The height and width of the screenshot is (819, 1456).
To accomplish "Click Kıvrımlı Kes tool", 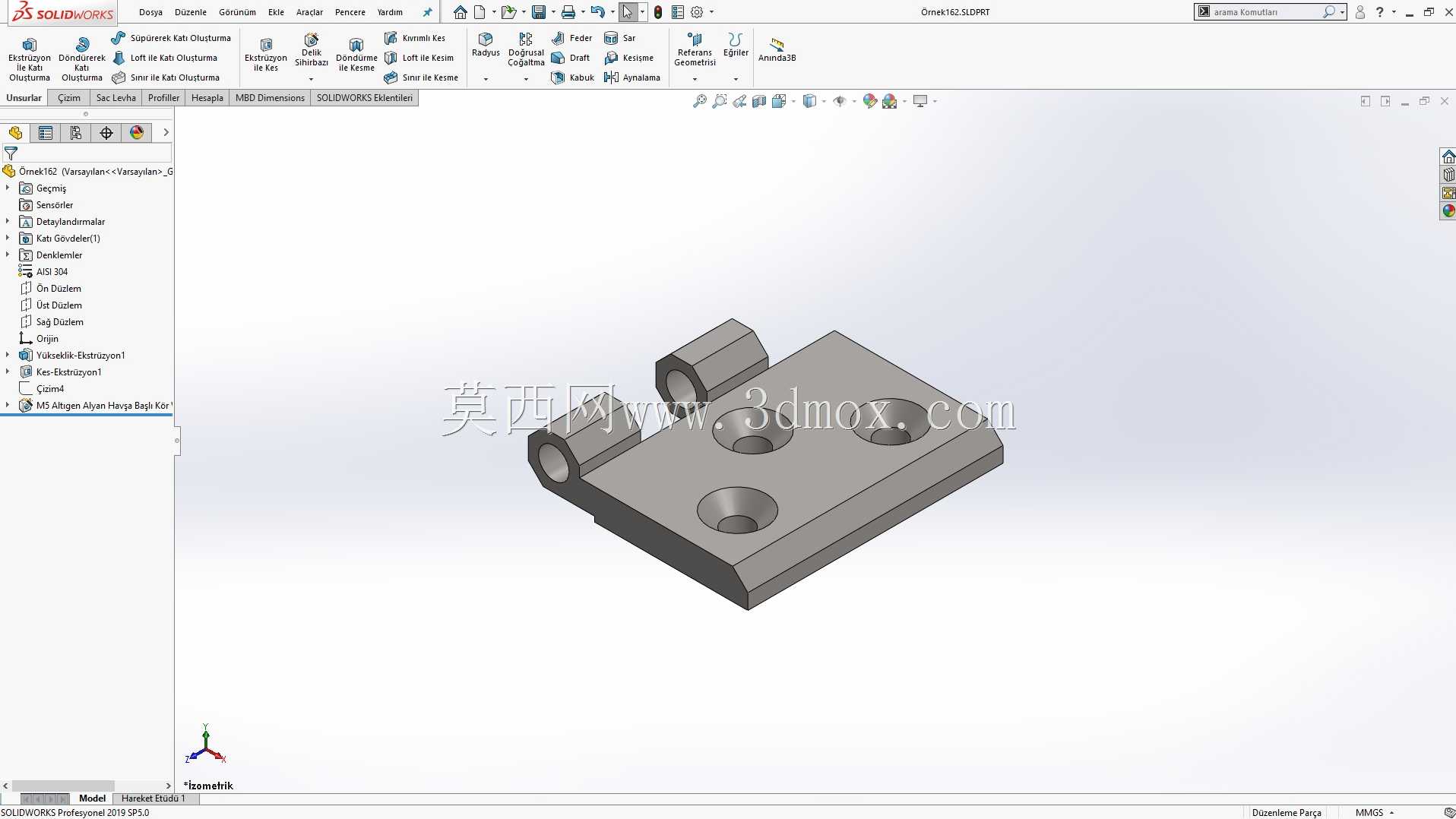I will 415,38.
